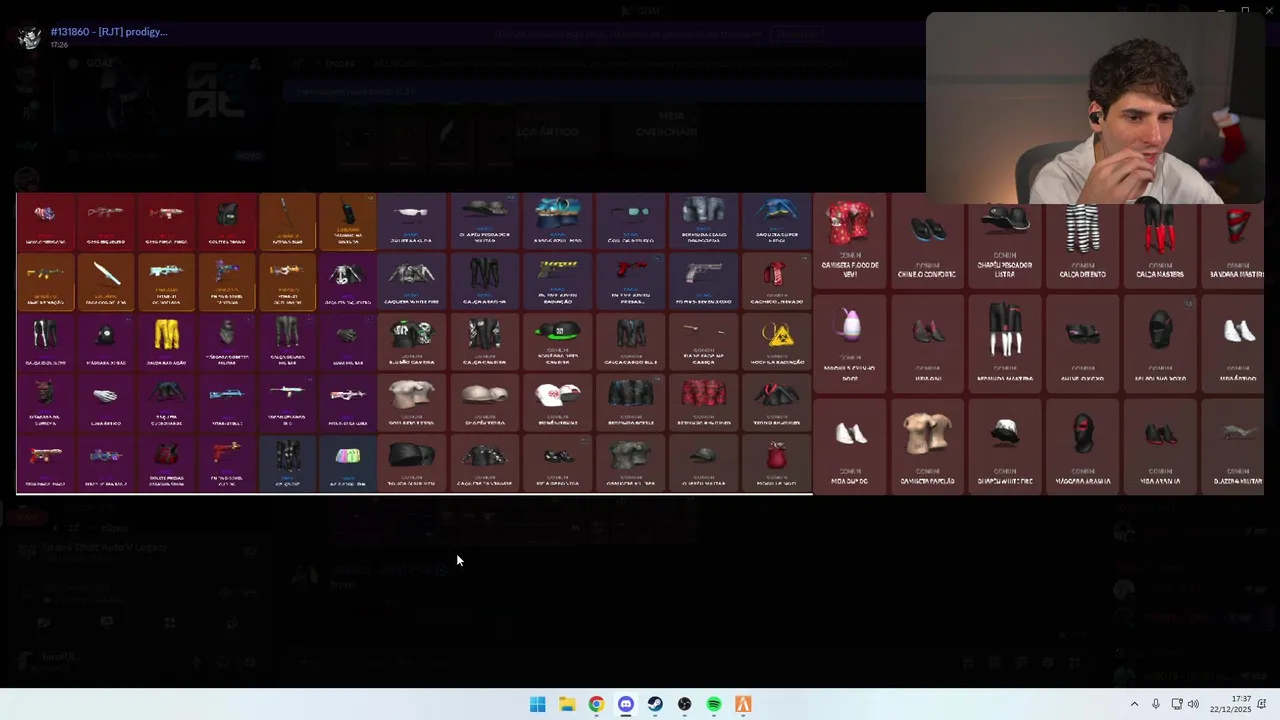Select the black vest Colete item

tap(227, 221)
